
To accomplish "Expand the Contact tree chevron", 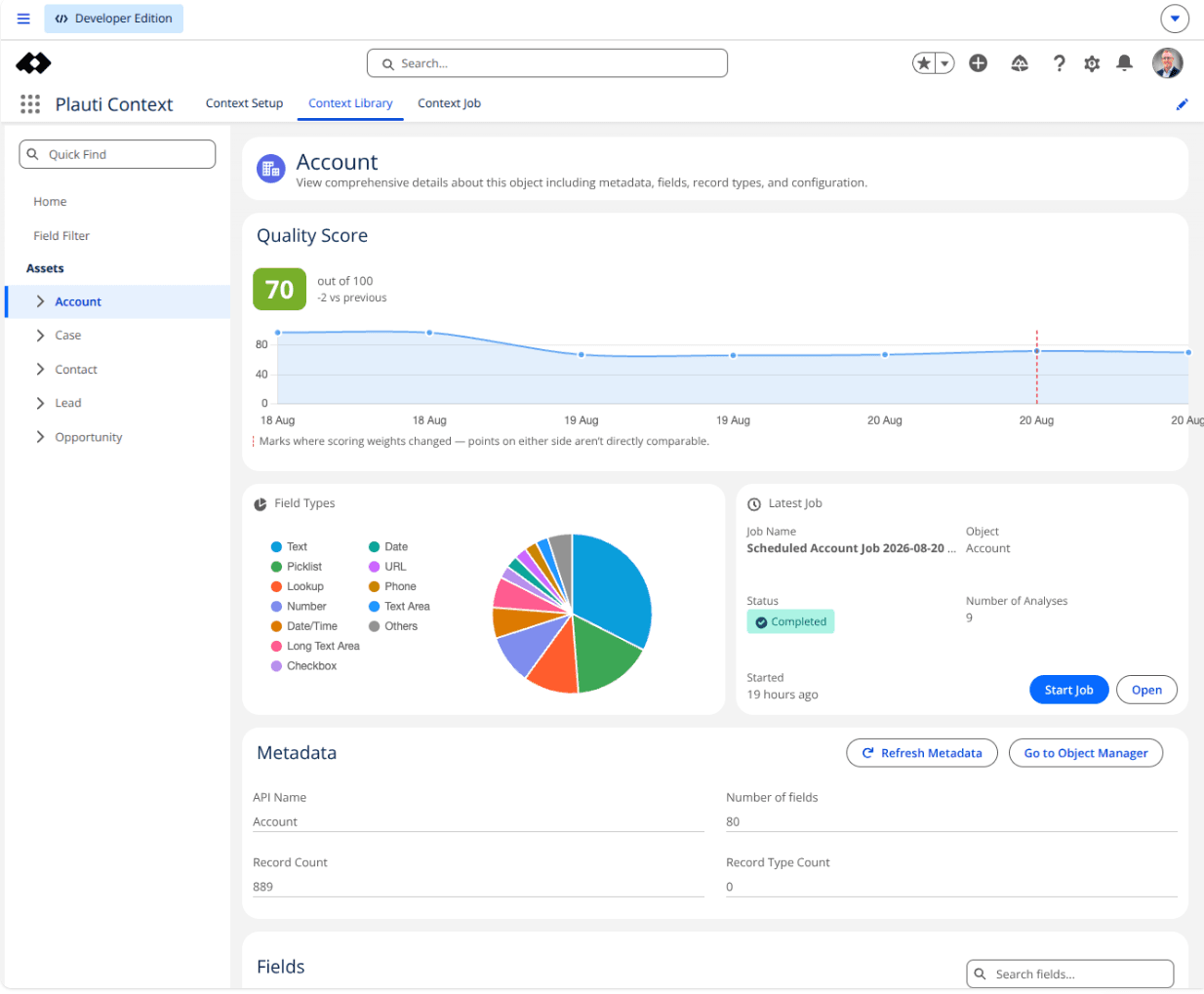I will point(40,370).
